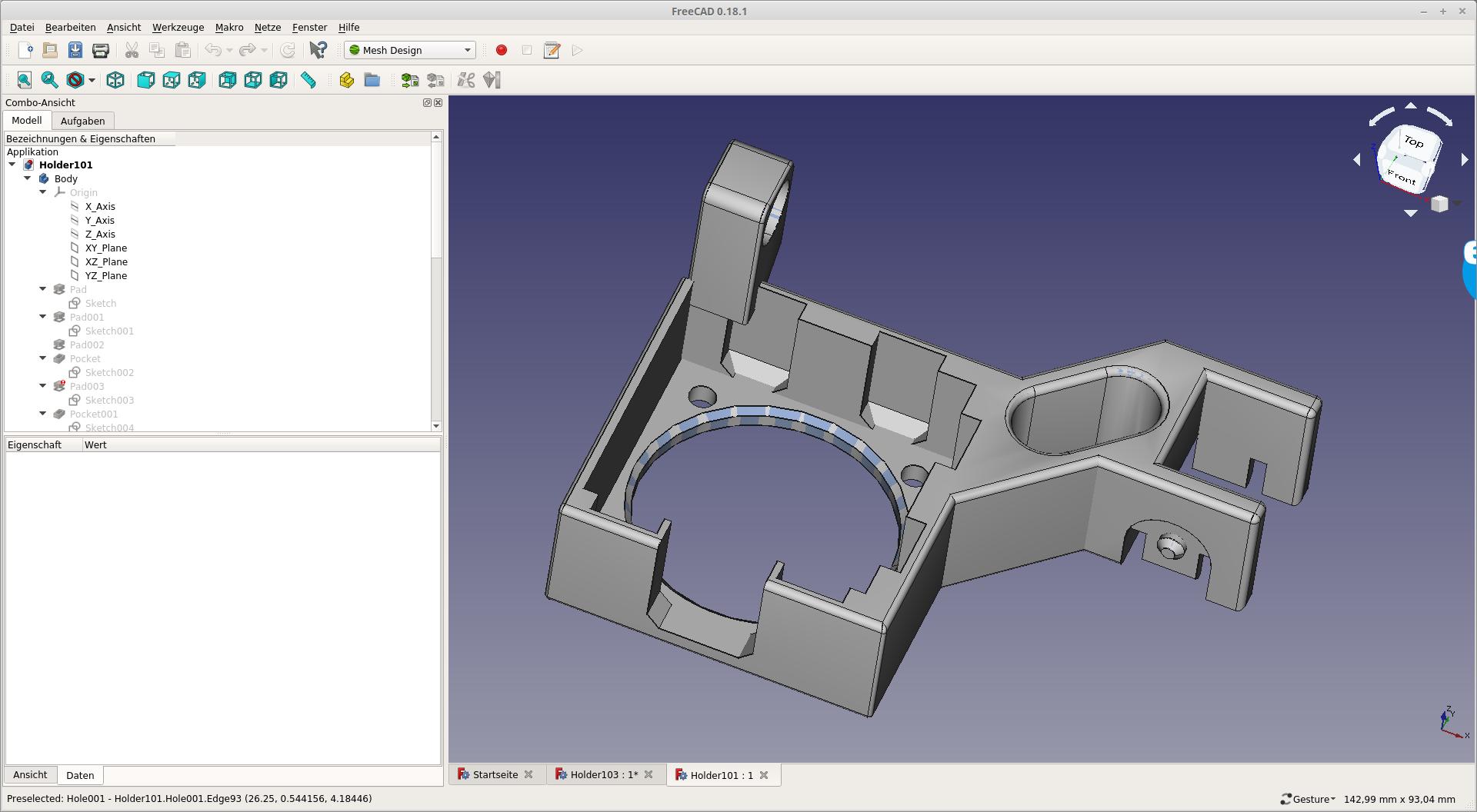Image resolution: width=1477 pixels, height=812 pixels.
Task: Switch to the Aufgaben tab
Action: 82,121
